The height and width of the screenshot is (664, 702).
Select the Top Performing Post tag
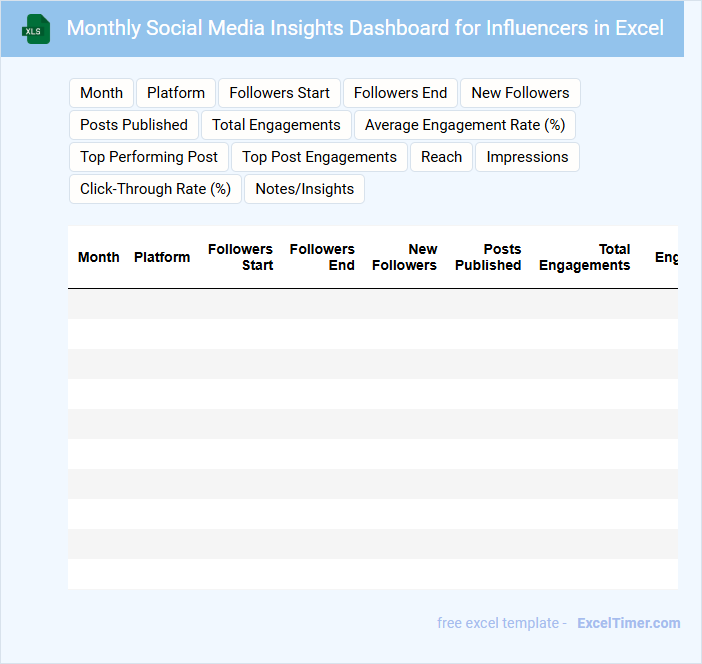click(x=149, y=157)
